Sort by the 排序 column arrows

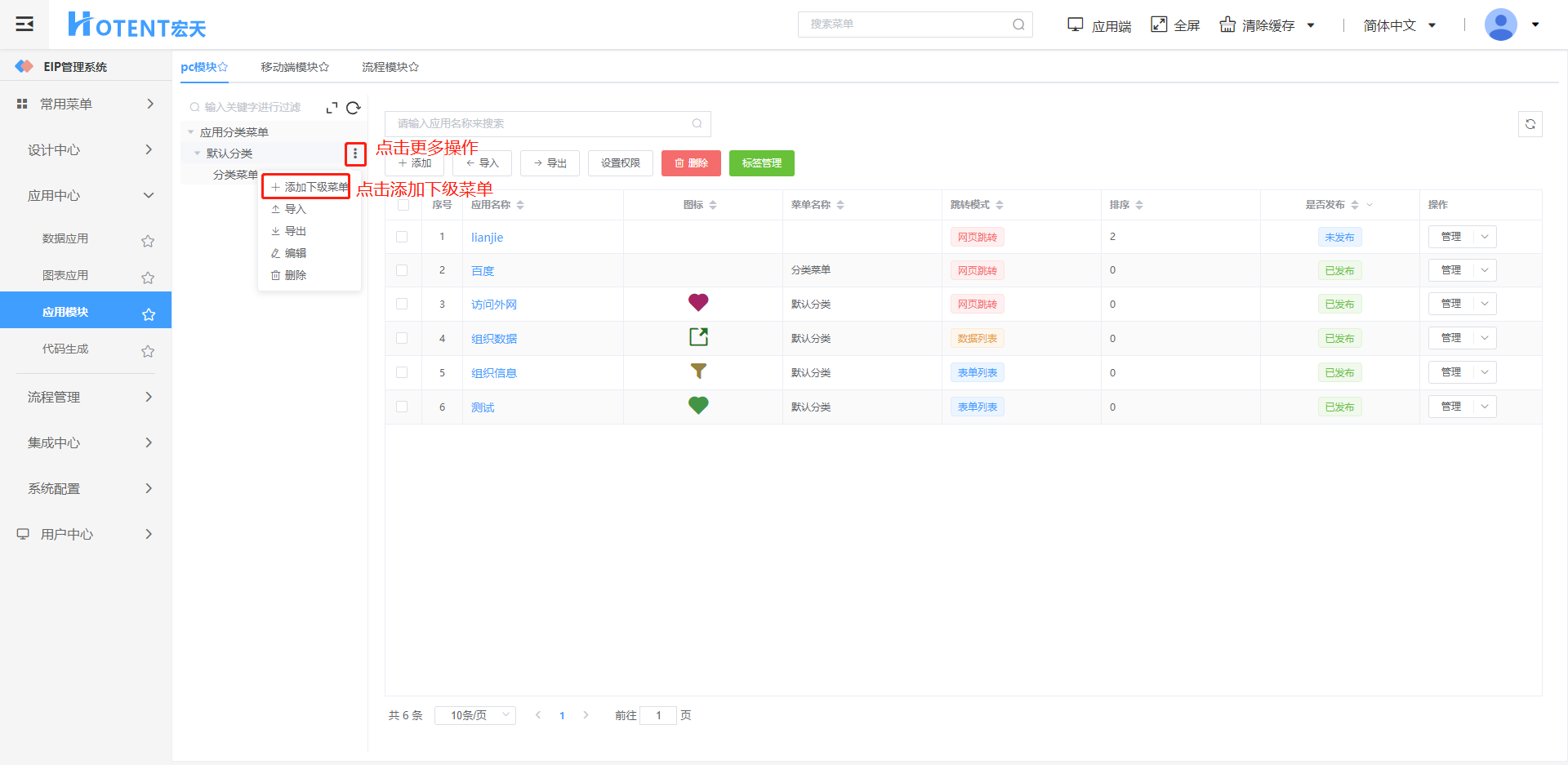(x=1139, y=205)
